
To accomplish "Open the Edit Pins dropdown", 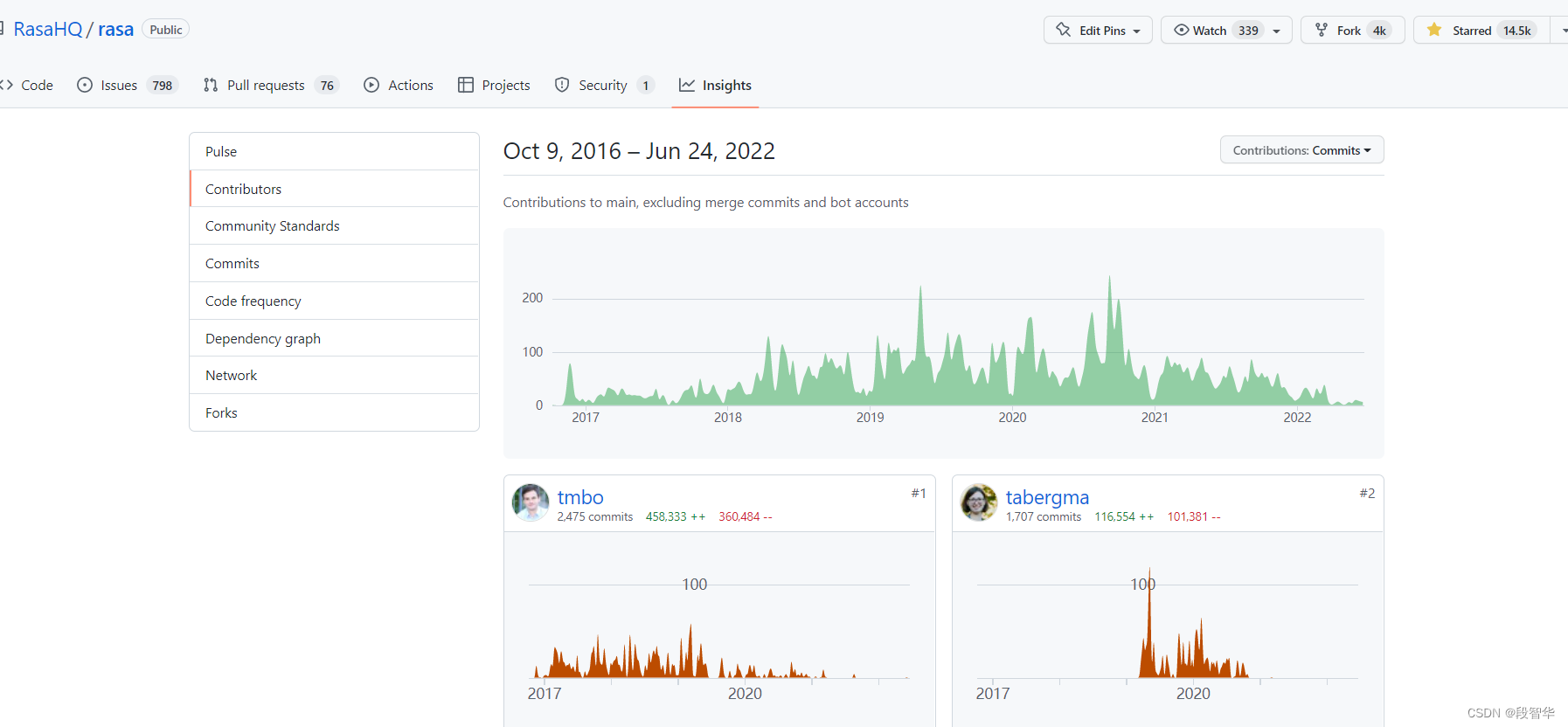I will click(x=1098, y=30).
